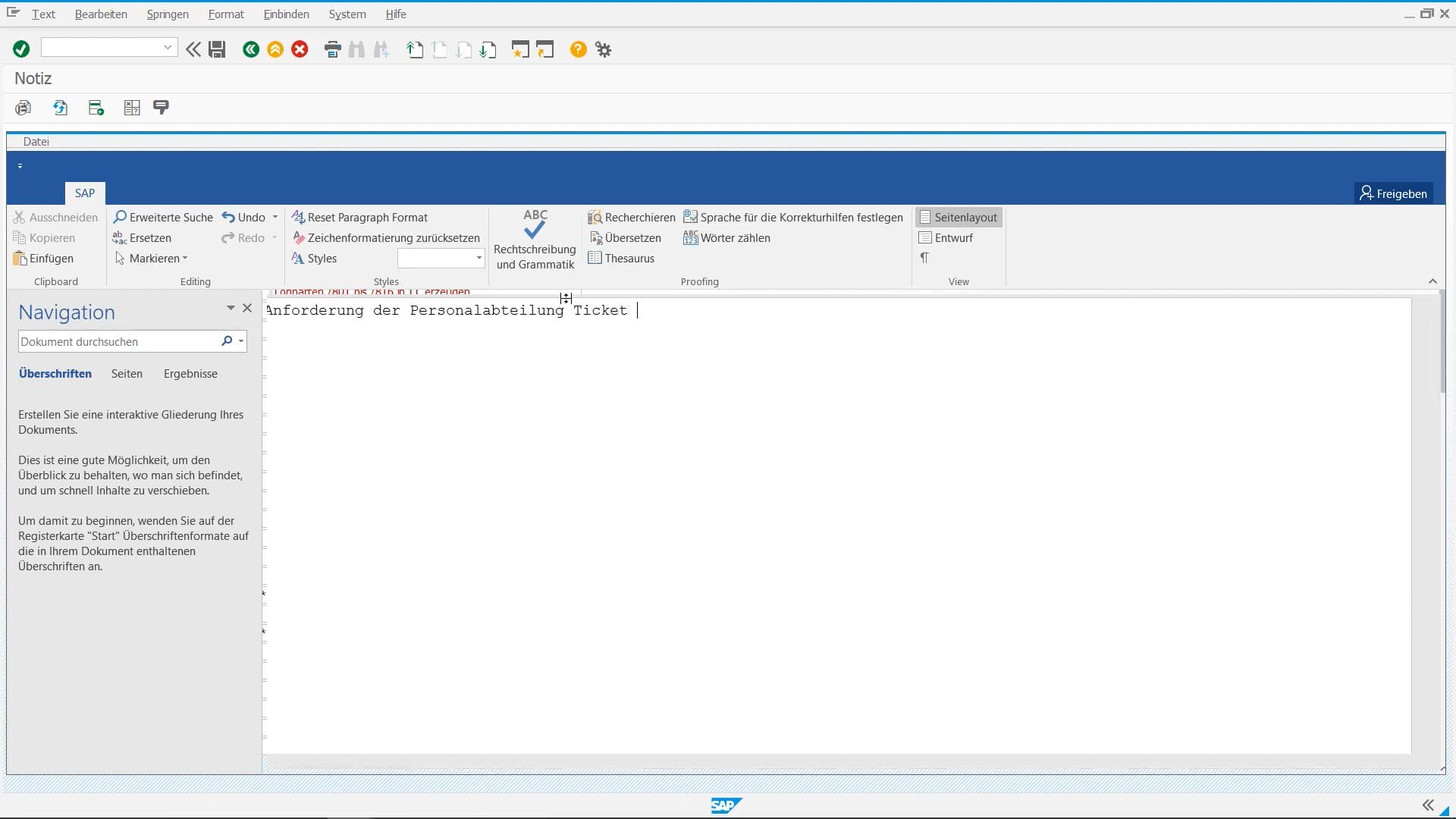Click the red Cancel icon
1456x819 pixels.
(300, 49)
